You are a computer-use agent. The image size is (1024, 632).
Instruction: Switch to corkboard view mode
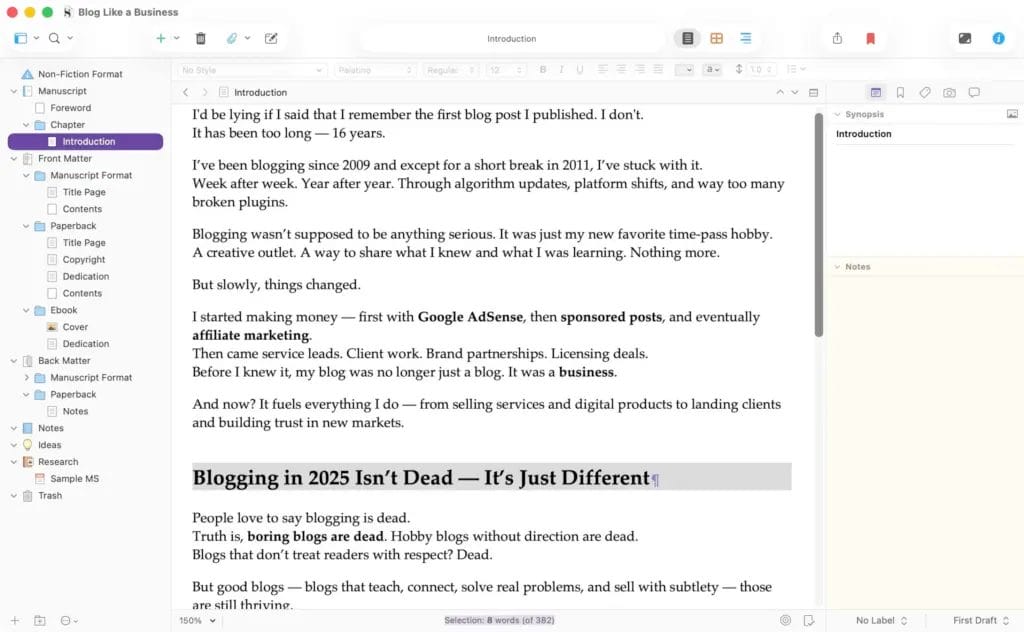coord(716,38)
